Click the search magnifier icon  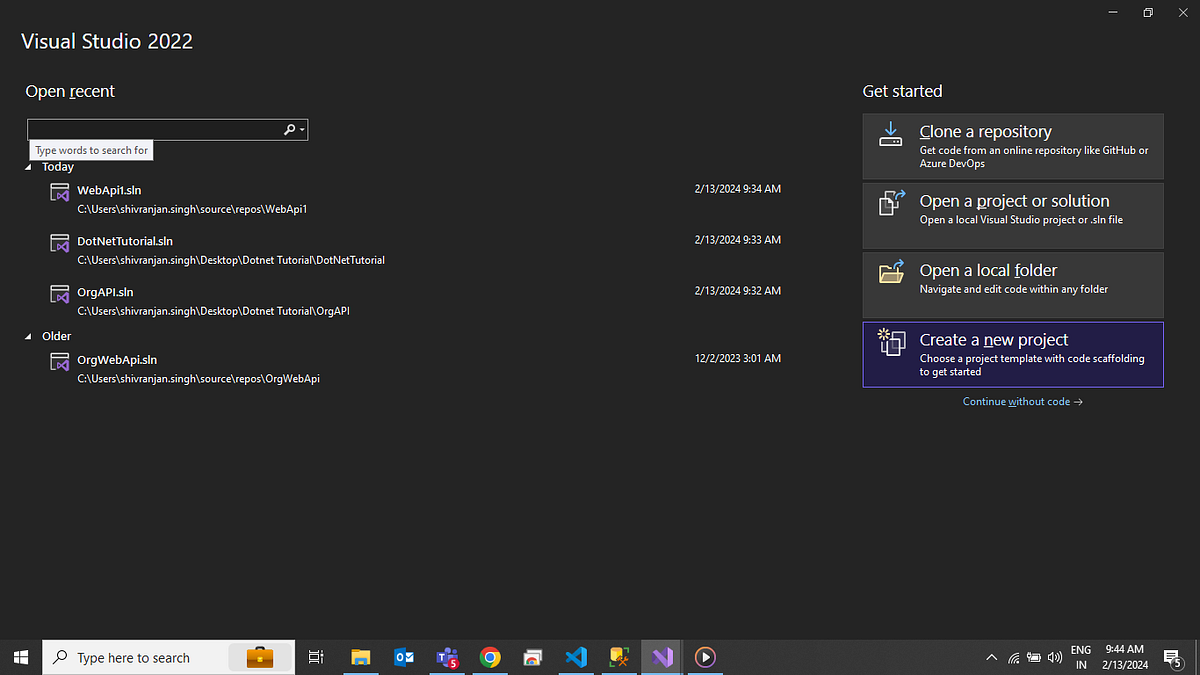tap(287, 129)
